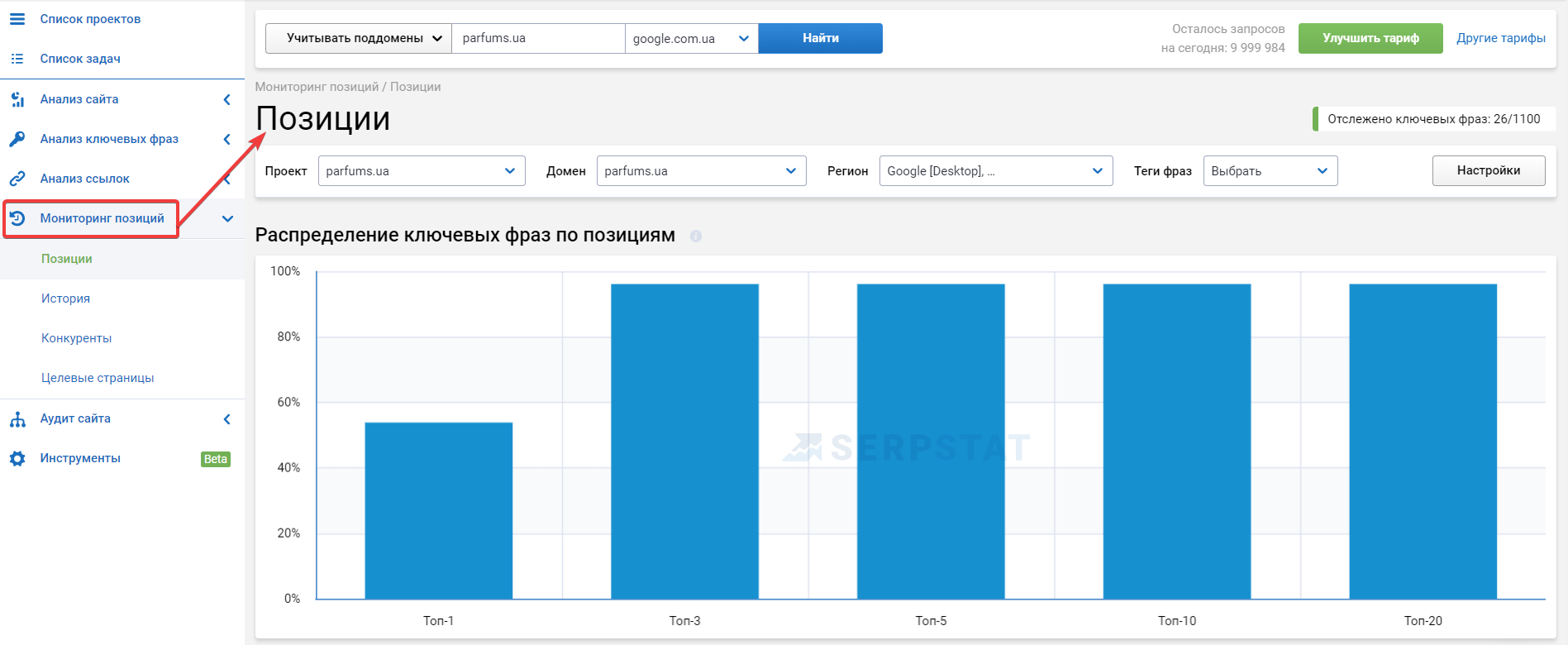This screenshot has width=1568, height=645.
Task: Click the gear icon for Инструменты
Action: tap(17, 458)
